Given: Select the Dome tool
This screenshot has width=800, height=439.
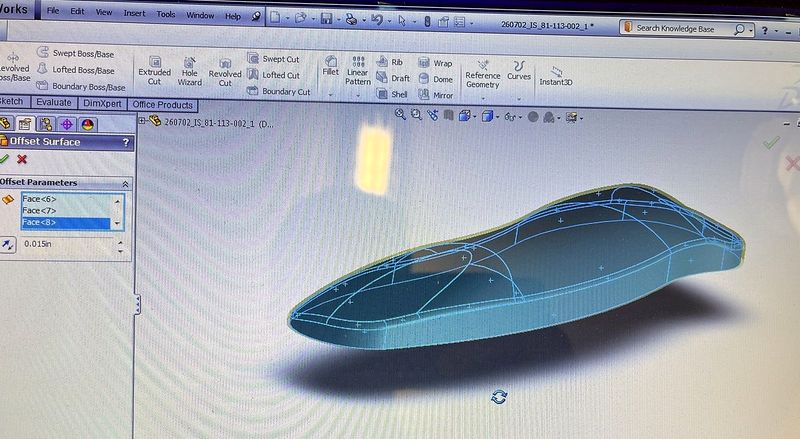Looking at the screenshot, I should pyautogui.click(x=436, y=79).
